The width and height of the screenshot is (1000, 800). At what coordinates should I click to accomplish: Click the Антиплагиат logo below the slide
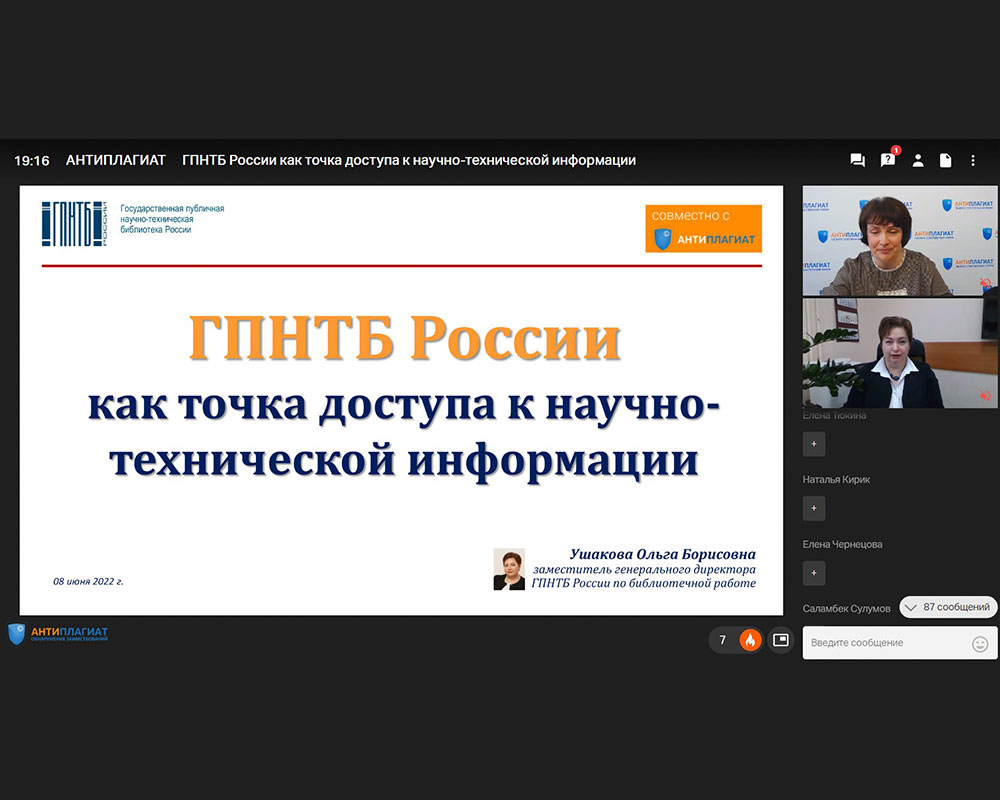[x=58, y=634]
